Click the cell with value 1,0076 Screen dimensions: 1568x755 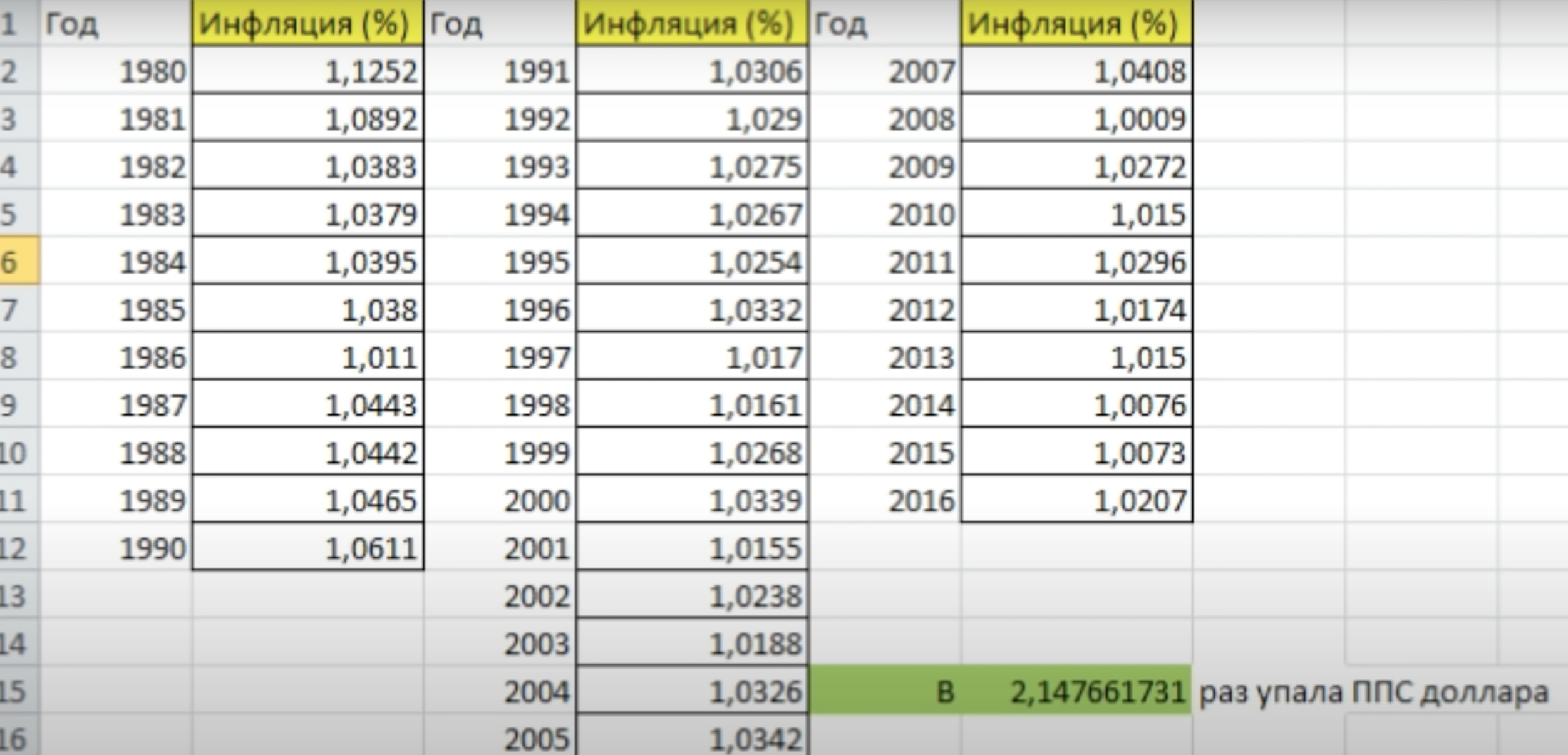coord(1076,404)
